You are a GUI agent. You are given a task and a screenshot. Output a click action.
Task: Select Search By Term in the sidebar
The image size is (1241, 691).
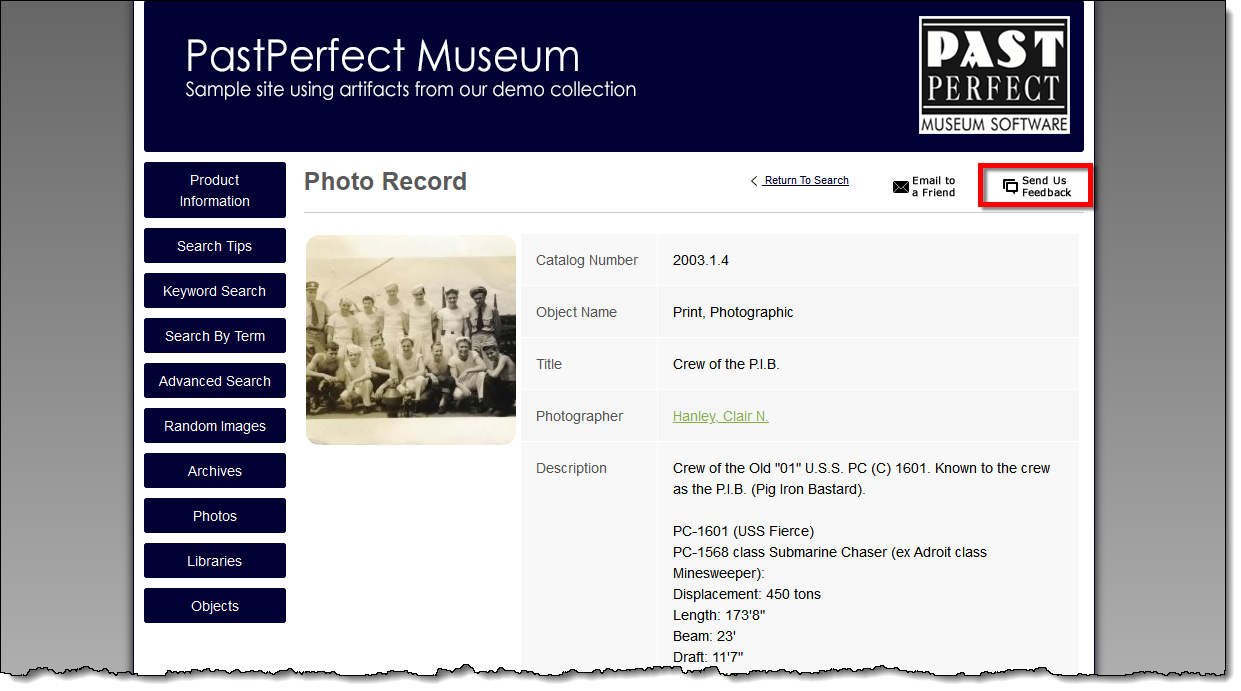(x=215, y=336)
